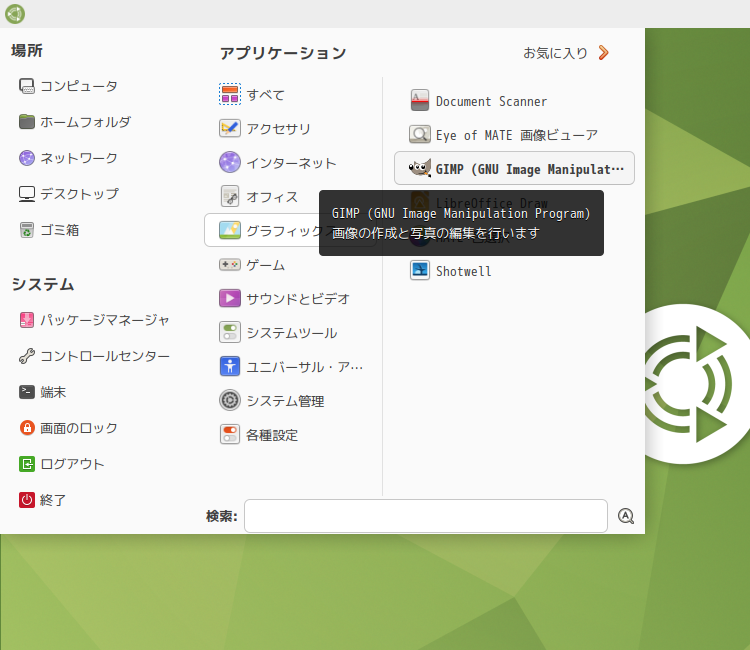Click the orange favorites chevron arrow
Viewport: 750px width, 650px height.
(604, 53)
